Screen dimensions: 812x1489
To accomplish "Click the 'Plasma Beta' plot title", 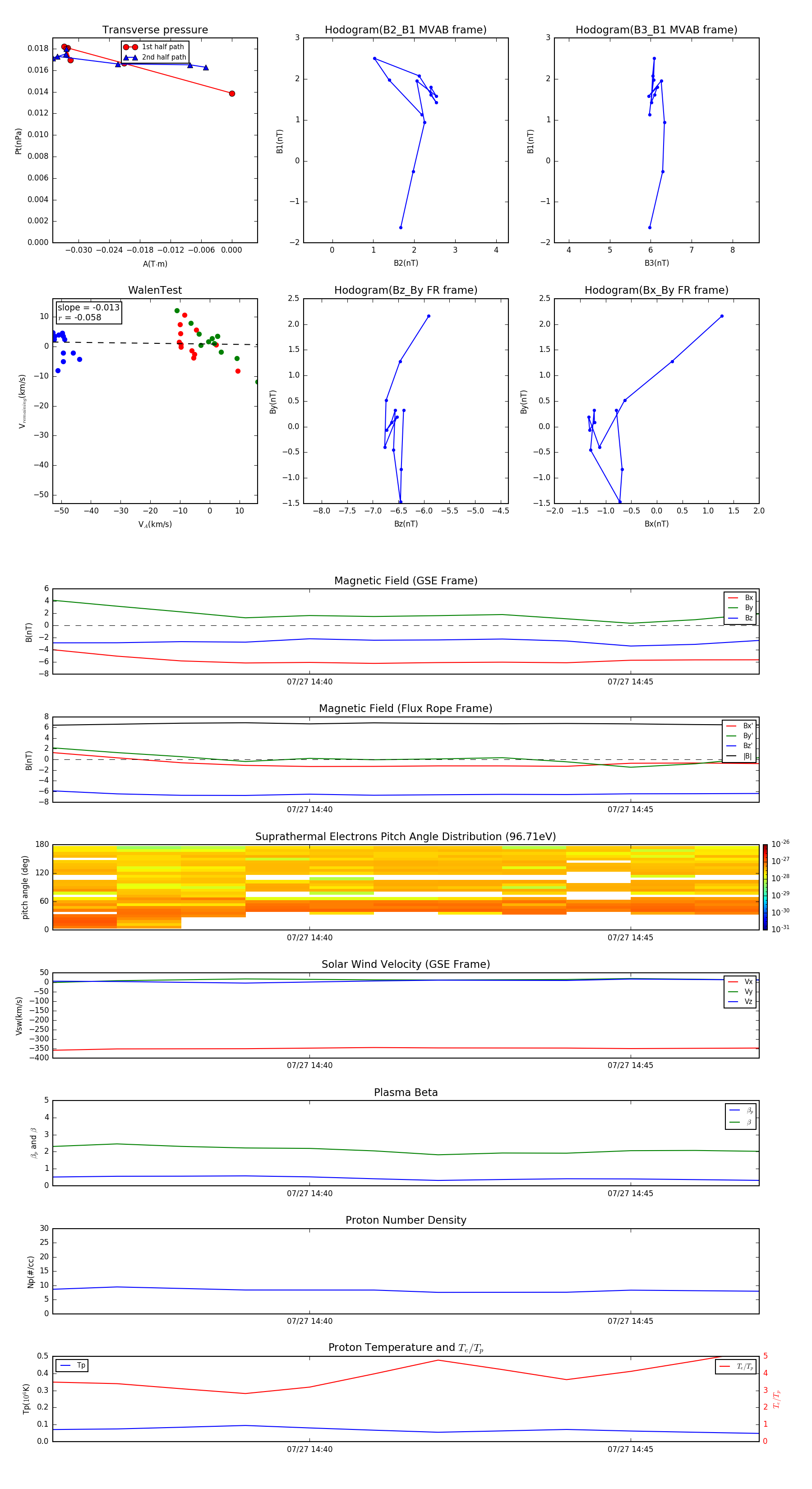I will (x=406, y=1092).
